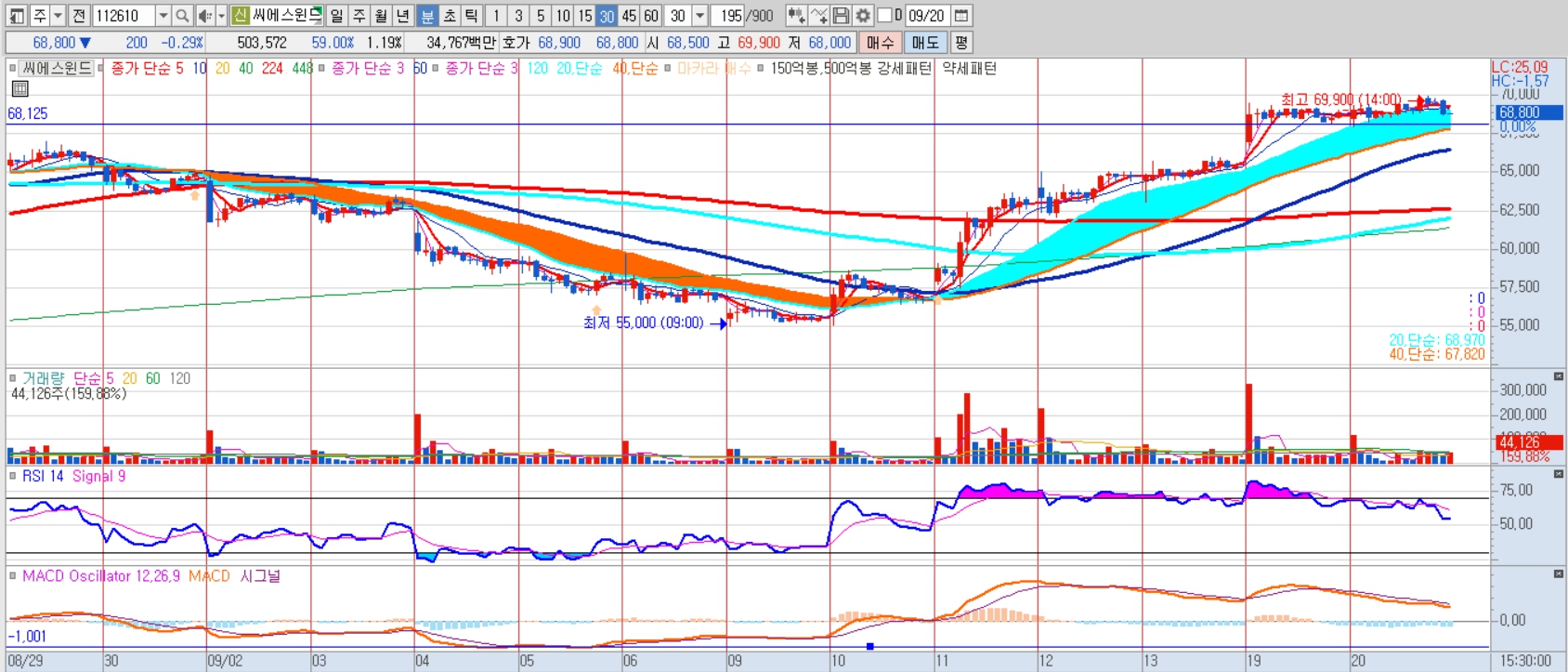Choose 3 minute interval button
The width and height of the screenshot is (1568, 672).
click(518, 16)
